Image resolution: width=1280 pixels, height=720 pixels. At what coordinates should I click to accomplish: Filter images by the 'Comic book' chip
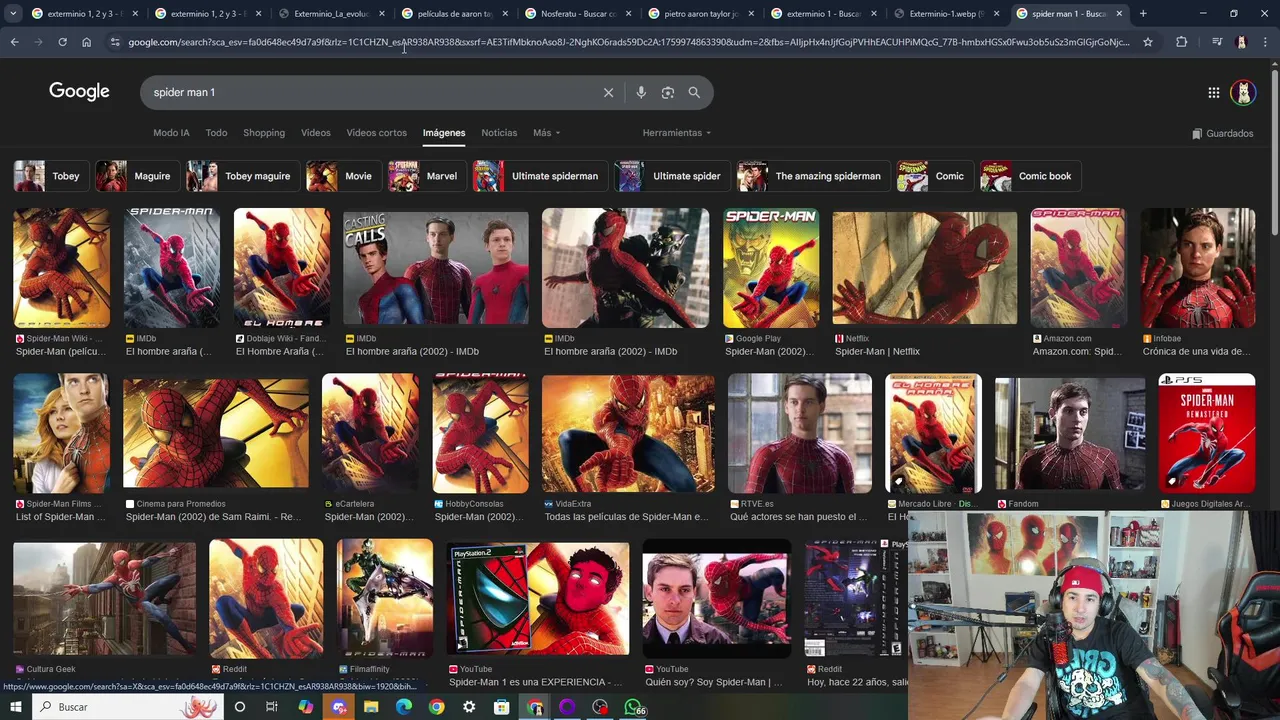pyautogui.click(x=1030, y=176)
